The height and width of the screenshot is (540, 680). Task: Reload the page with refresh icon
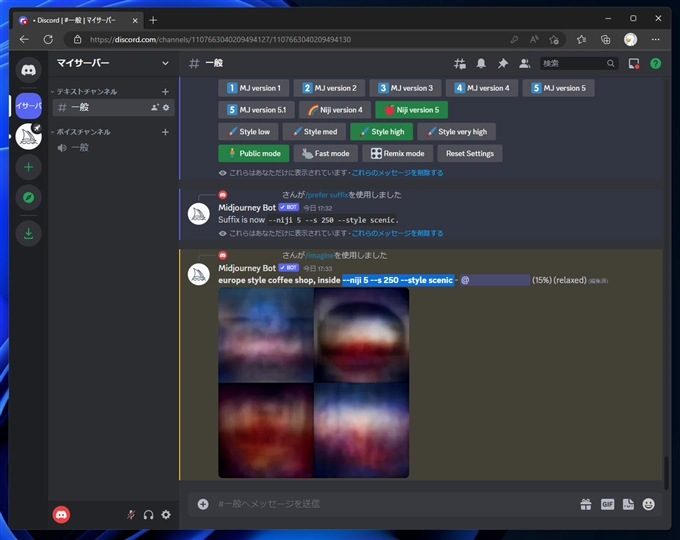click(x=48, y=39)
